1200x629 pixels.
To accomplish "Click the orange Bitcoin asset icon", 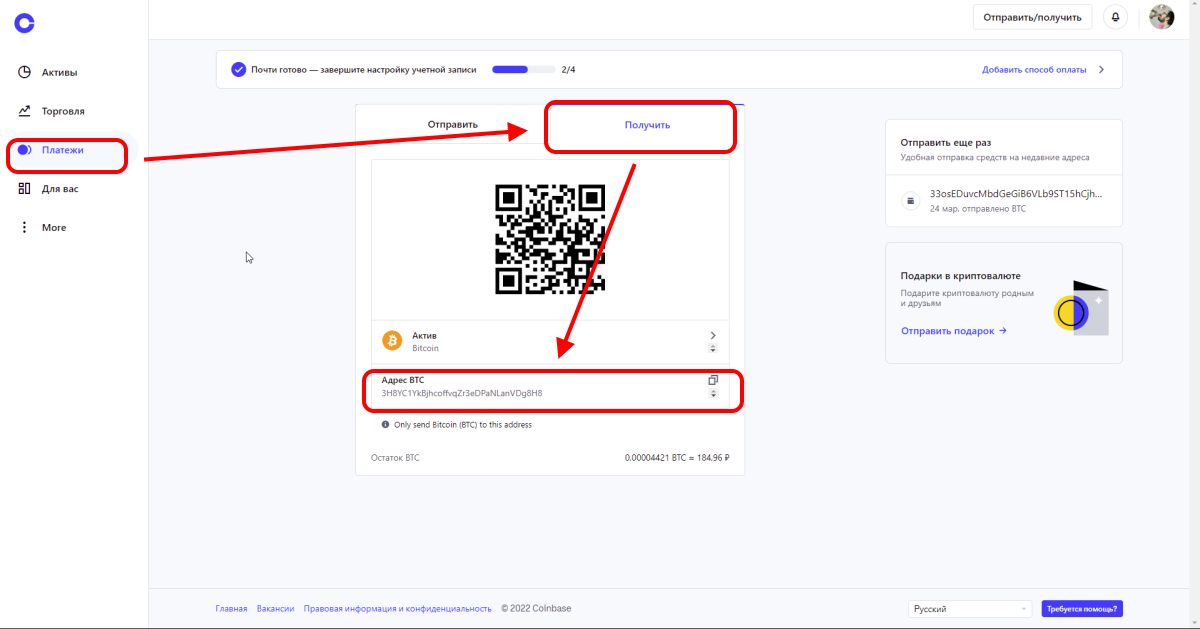I will tap(392, 341).
